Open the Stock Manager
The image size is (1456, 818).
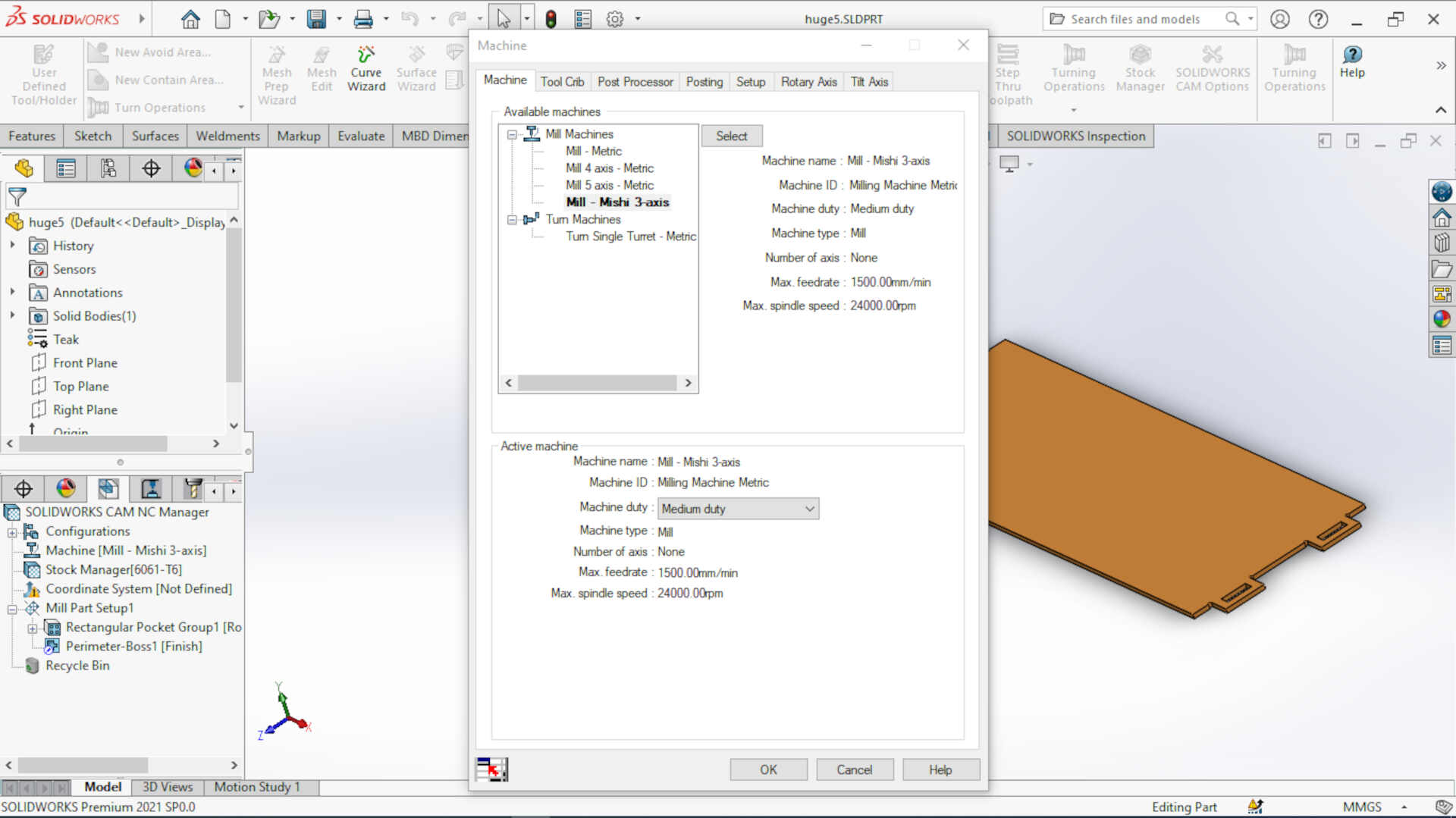(x=1141, y=68)
